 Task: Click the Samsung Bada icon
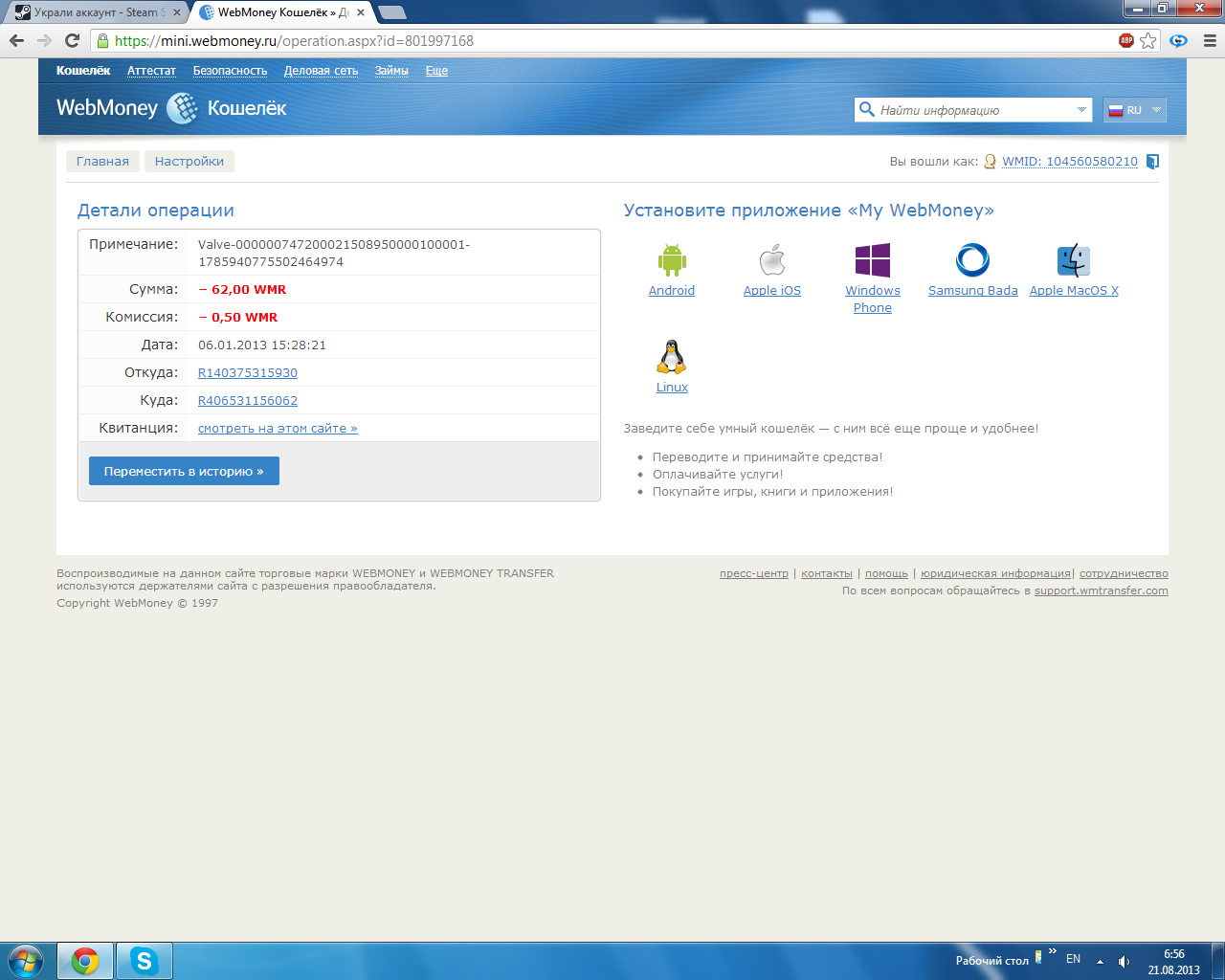pos(972,260)
